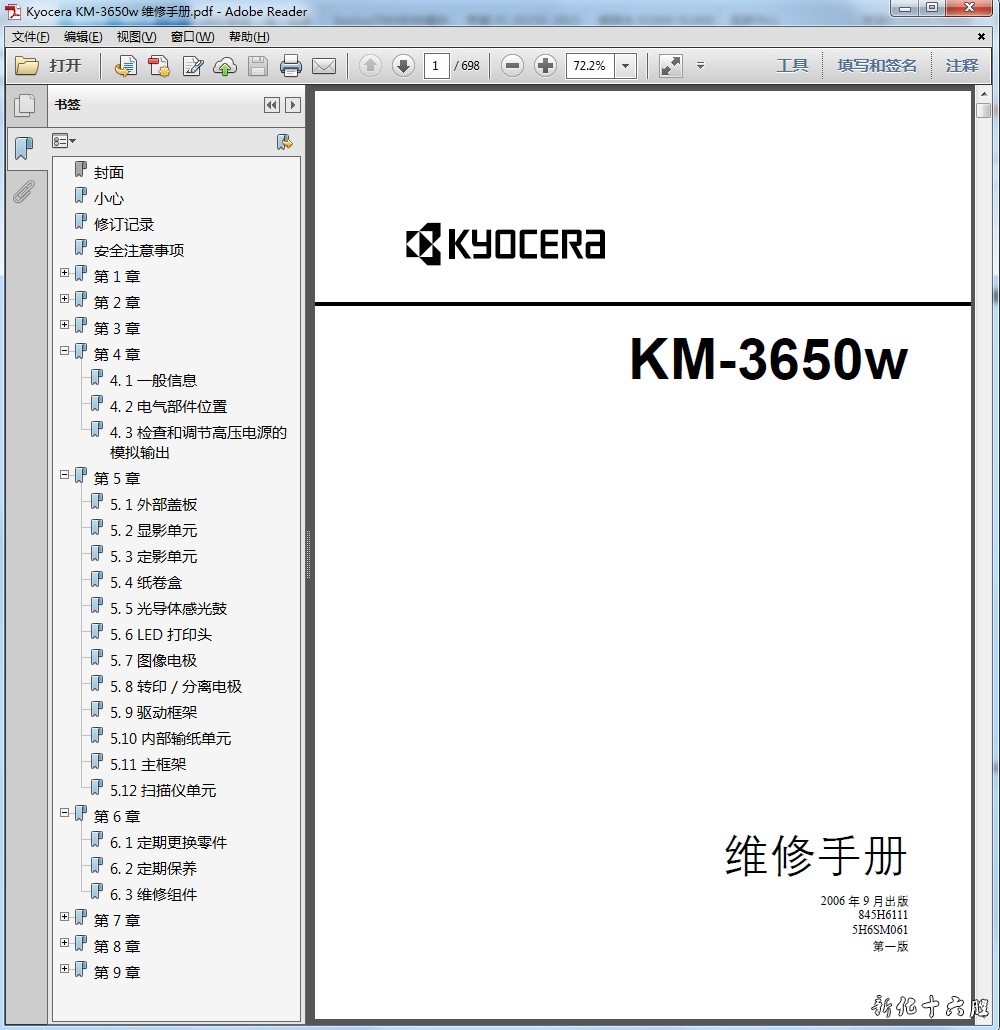Collapse the 第 5 章 bookmark
The width and height of the screenshot is (1000, 1030).
click(x=64, y=475)
